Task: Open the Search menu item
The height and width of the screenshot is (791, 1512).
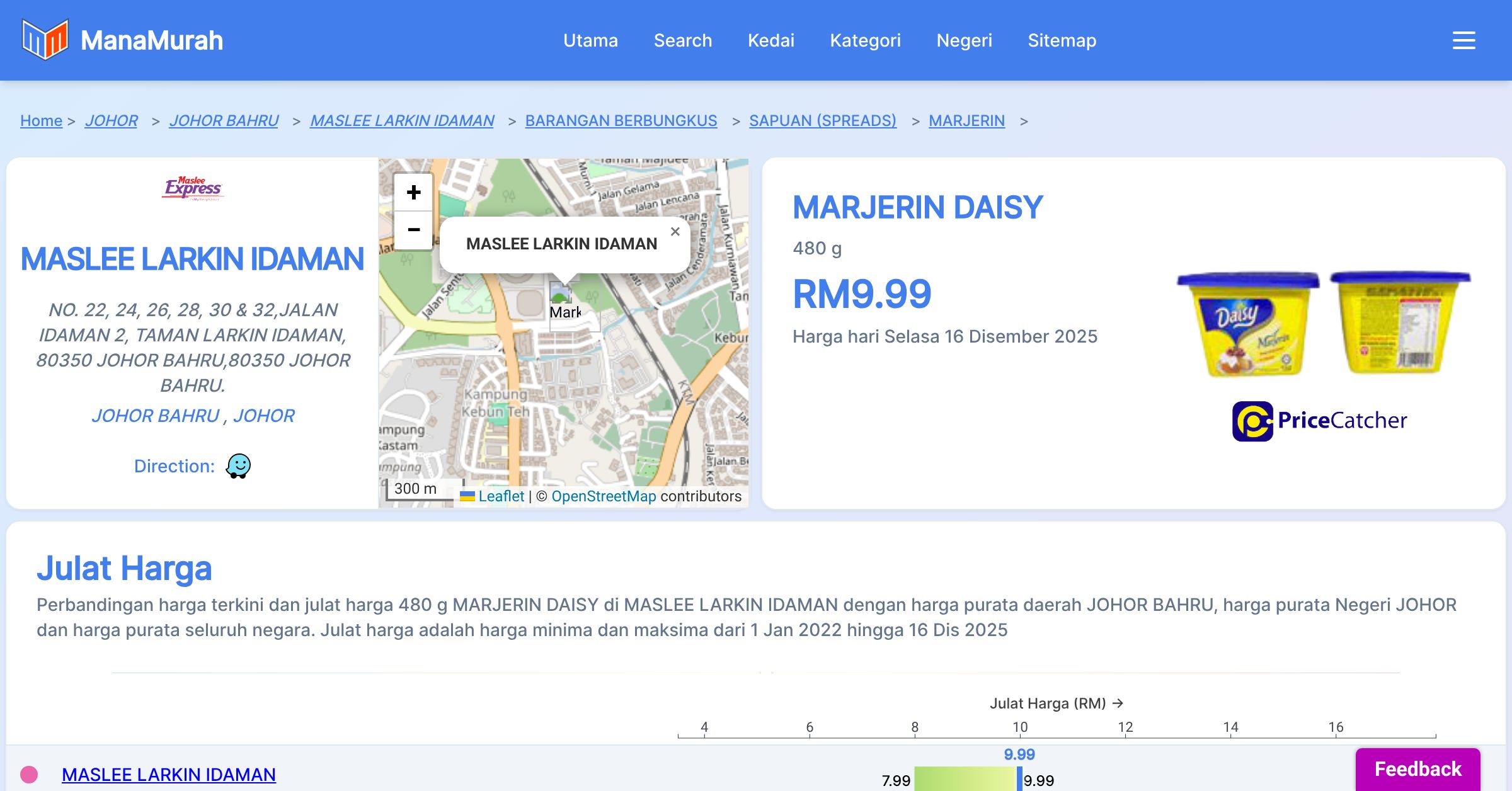Action: [682, 40]
